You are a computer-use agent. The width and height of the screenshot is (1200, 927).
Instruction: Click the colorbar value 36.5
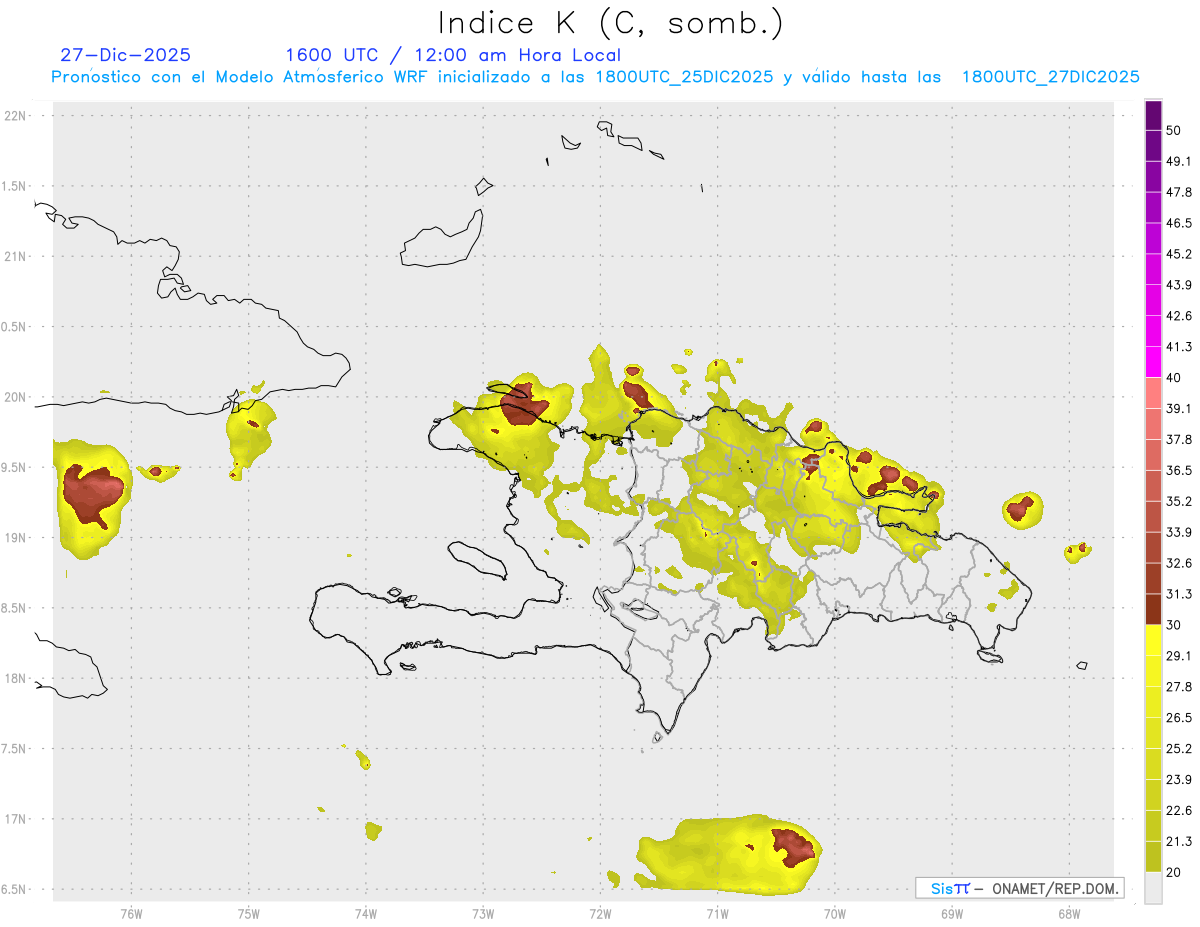point(1178,470)
